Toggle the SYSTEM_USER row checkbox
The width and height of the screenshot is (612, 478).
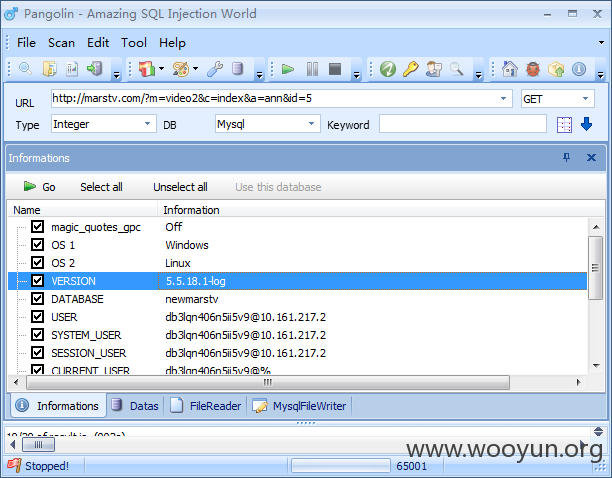(37, 334)
